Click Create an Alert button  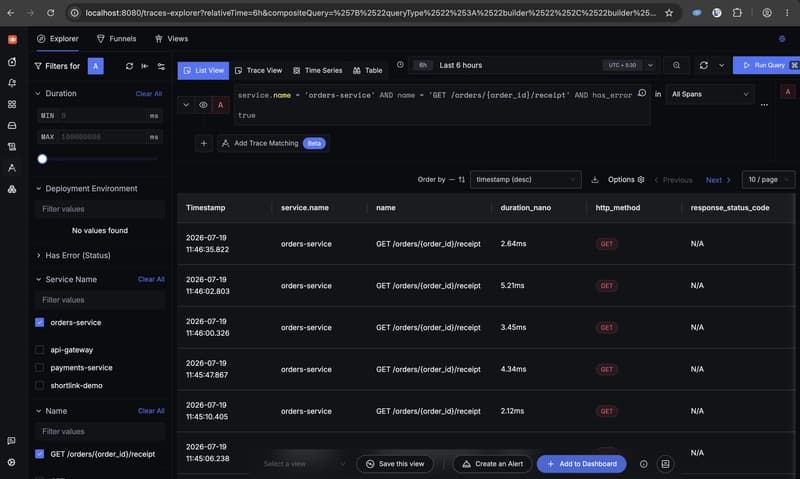point(492,464)
